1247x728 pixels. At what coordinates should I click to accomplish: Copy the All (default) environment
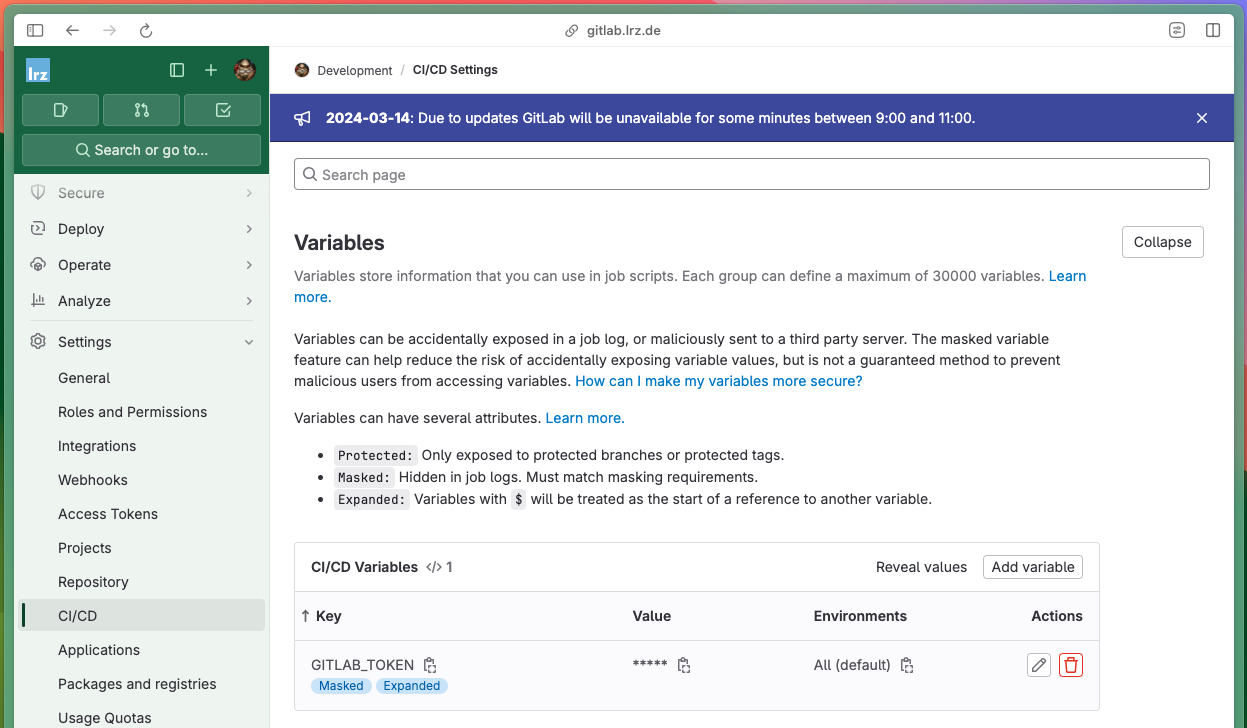pyautogui.click(x=907, y=665)
